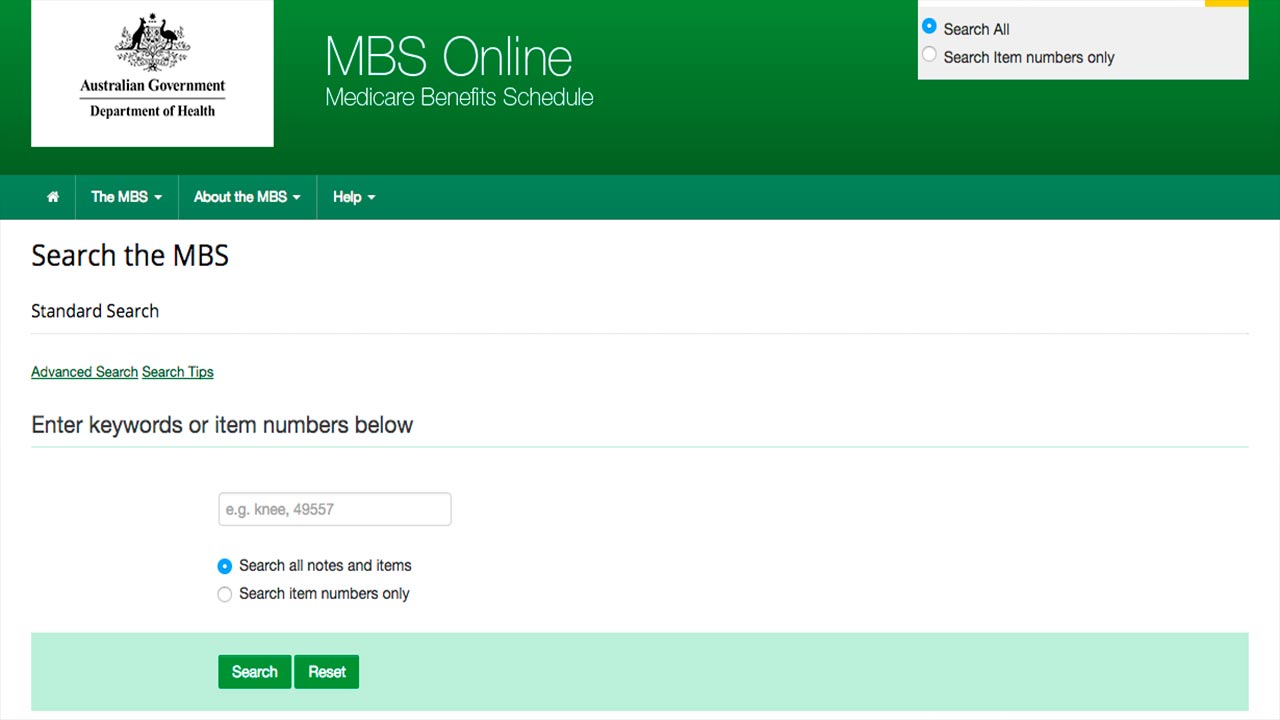Click the Standard Search label
Image resolution: width=1280 pixels, height=720 pixels.
pyautogui.click(x=95, y=311)
